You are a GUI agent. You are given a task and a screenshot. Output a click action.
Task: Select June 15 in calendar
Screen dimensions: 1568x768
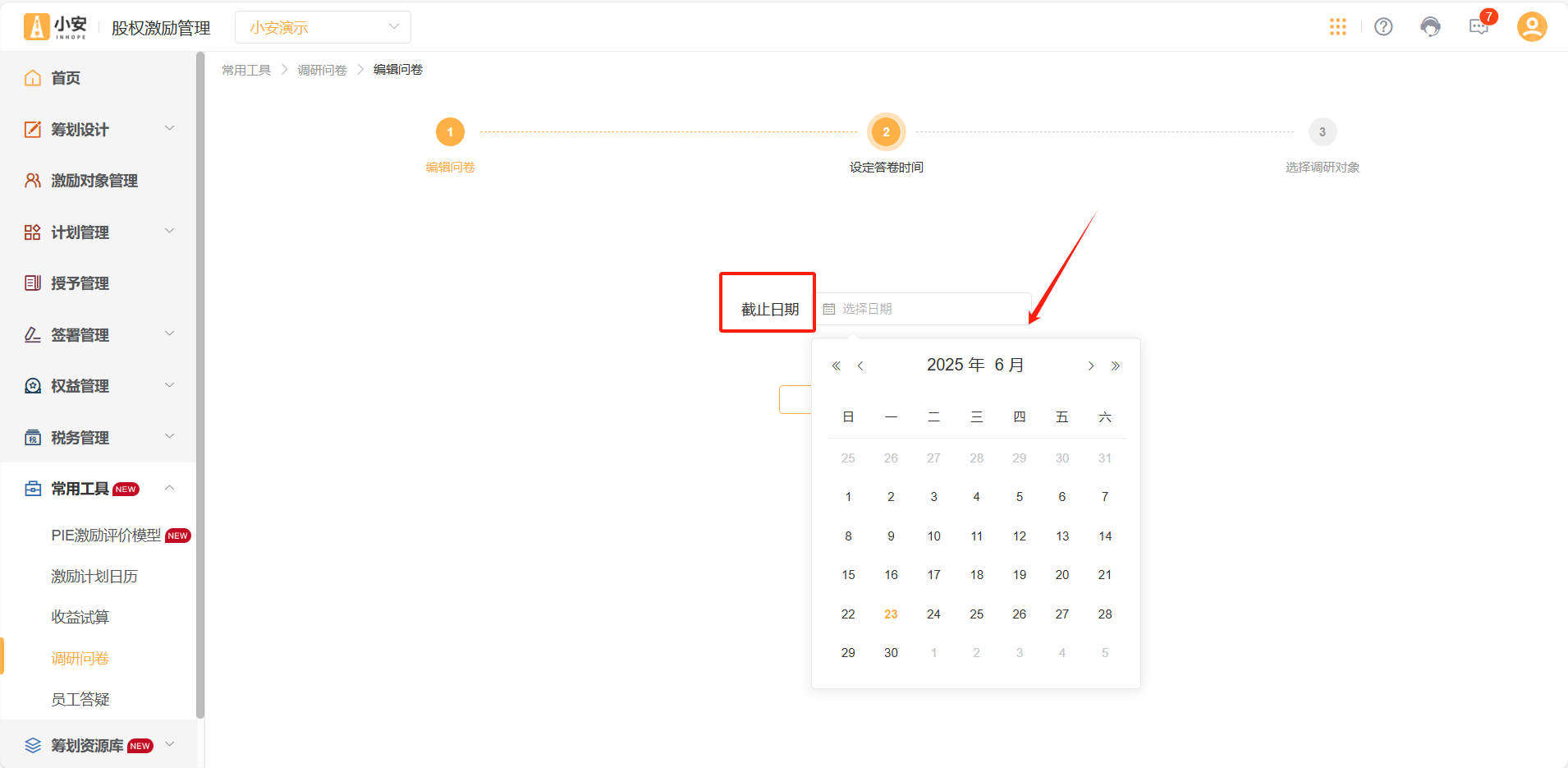tap(848, 575)
